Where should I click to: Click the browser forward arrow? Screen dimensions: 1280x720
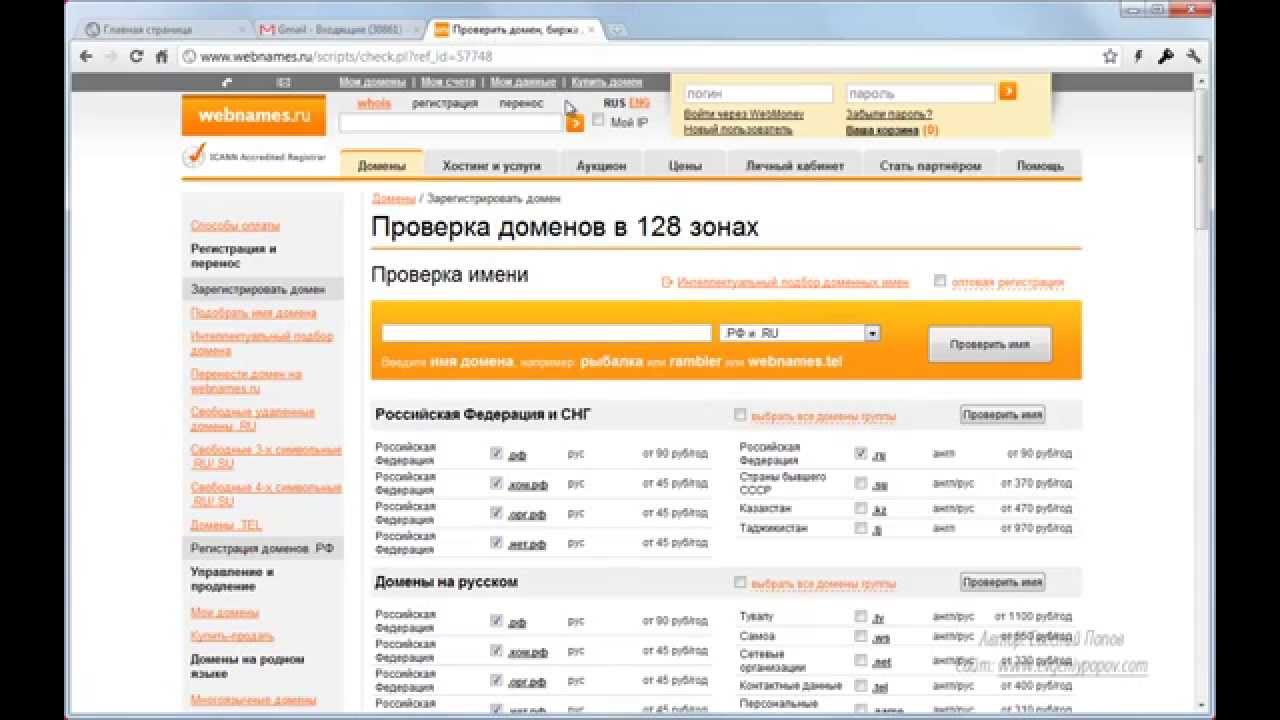(111, 57)
